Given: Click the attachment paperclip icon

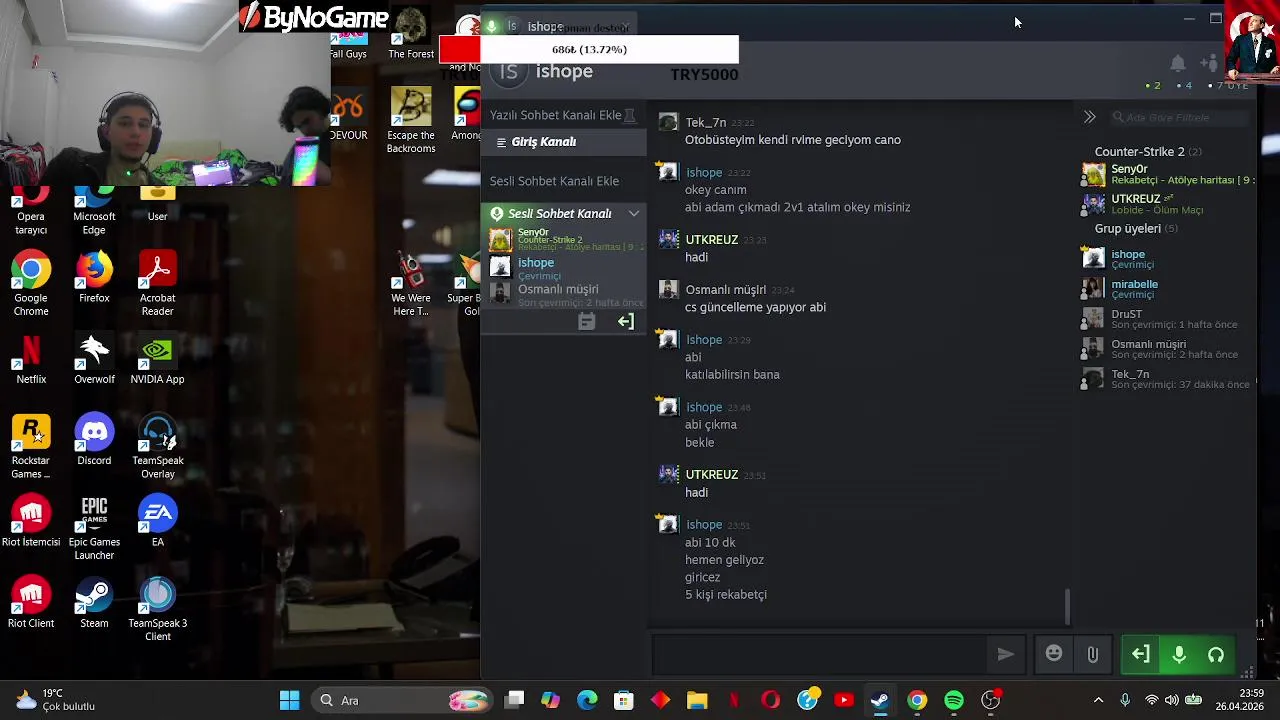Looking at the screenshot, I should (x=1092, y=654).
